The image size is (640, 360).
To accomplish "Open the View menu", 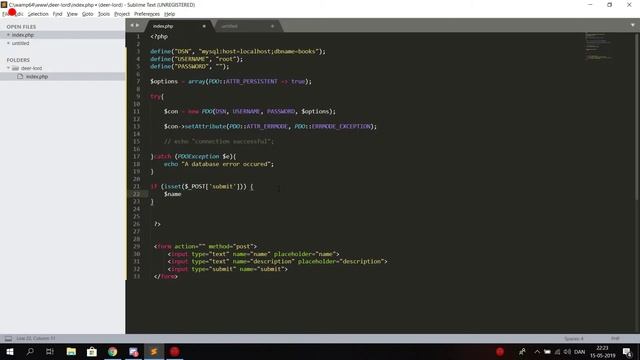I will click(x=72, y=14).
